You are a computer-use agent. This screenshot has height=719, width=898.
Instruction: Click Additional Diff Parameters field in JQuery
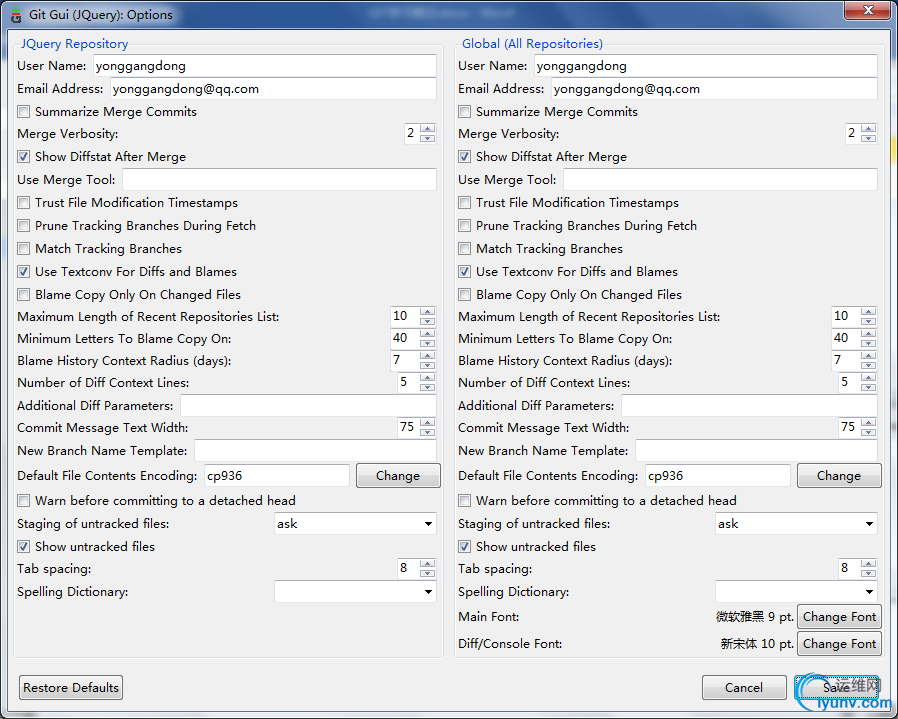[x=308, y=406]
